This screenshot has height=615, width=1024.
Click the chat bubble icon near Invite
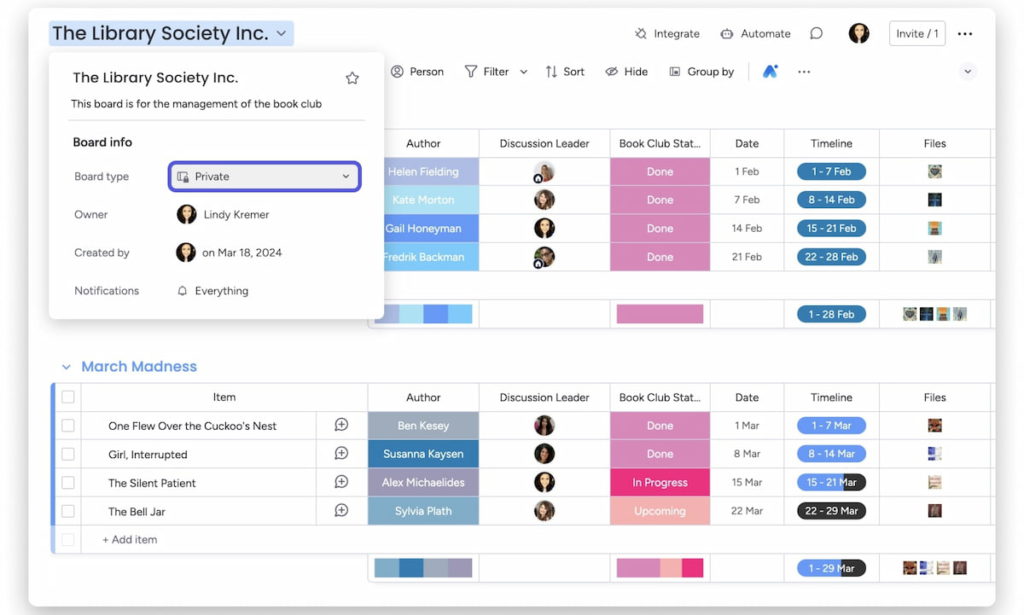pos(816,33)
